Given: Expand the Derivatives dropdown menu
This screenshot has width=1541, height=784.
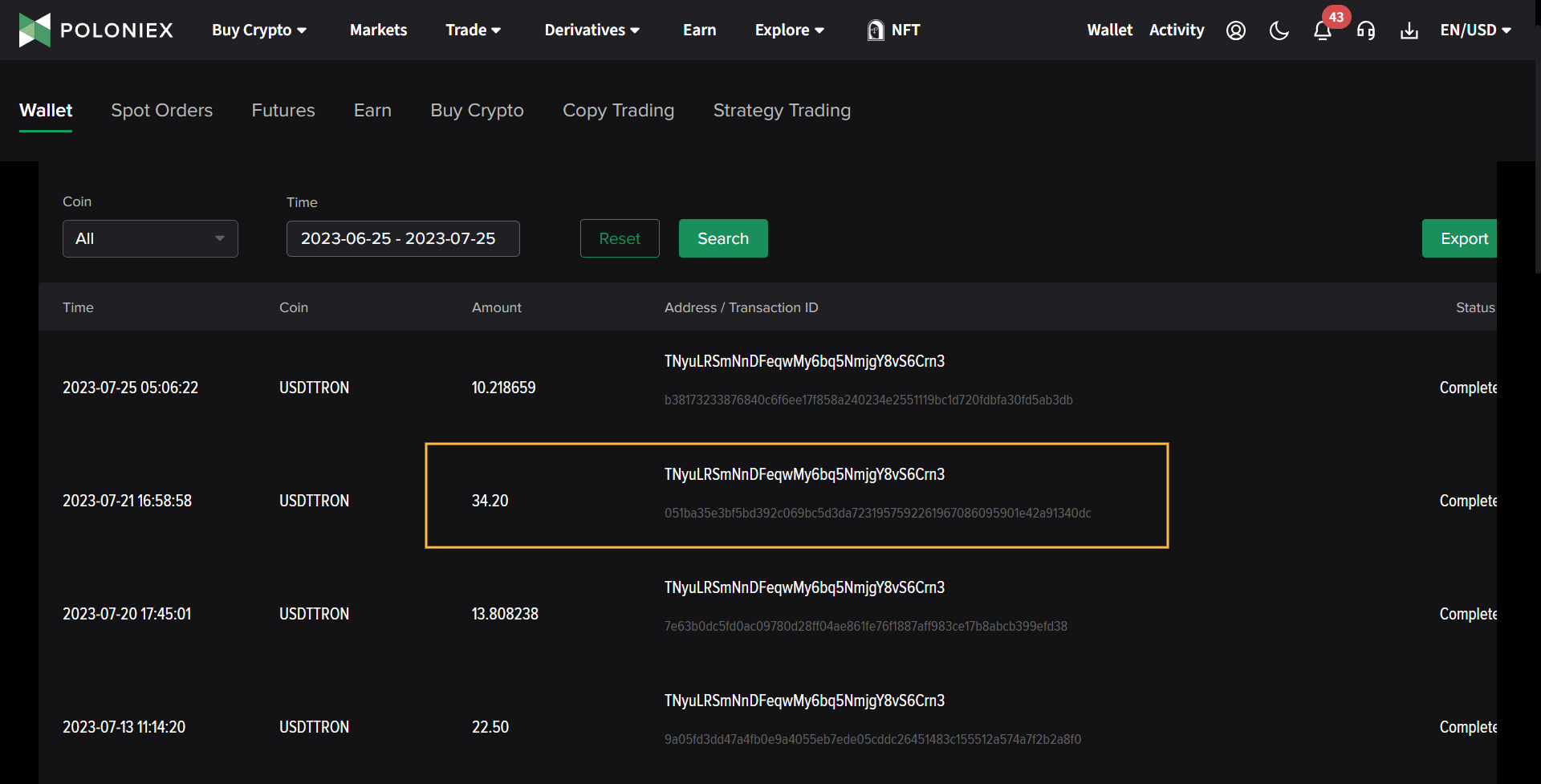Looking at the screenshot, I should 592,30.
